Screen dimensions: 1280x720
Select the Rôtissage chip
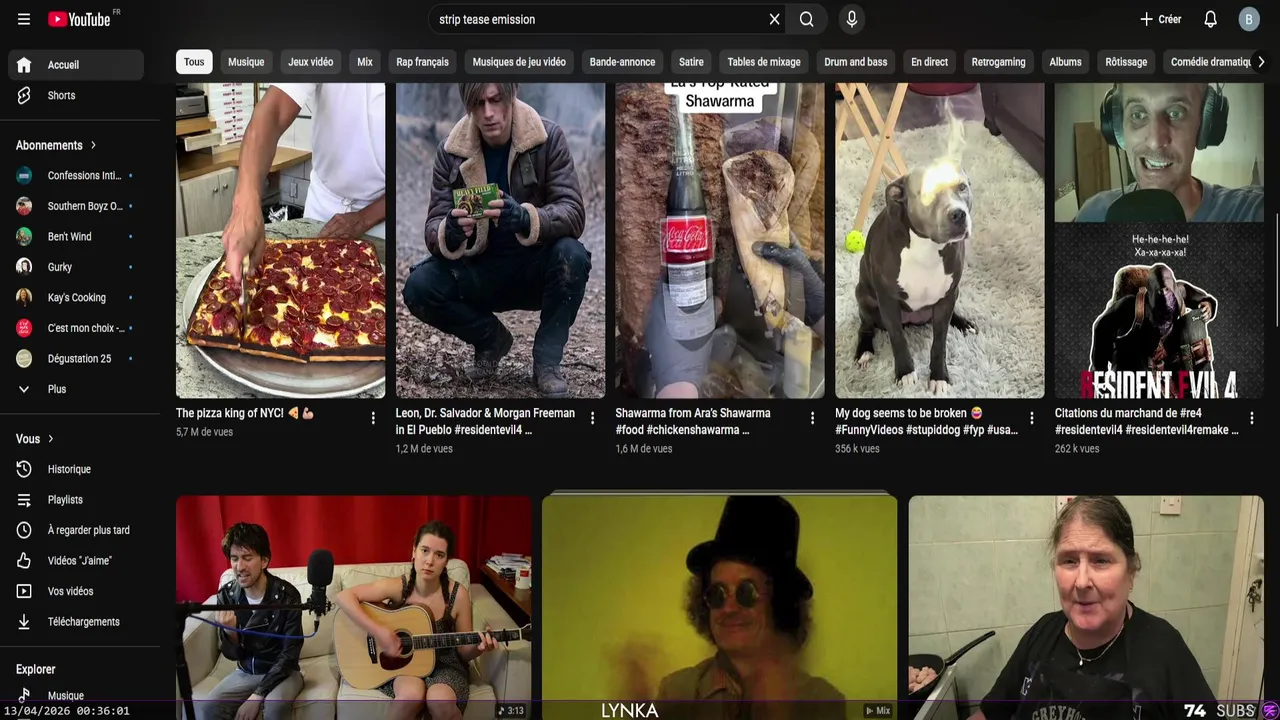[1126, 62]
